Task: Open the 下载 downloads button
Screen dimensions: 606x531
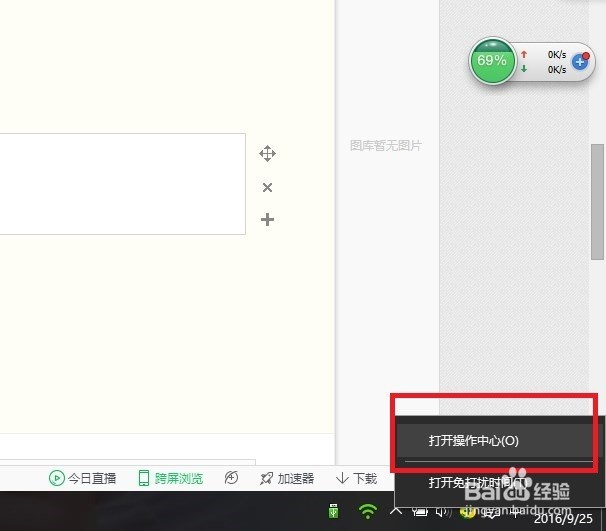Action: (356, 478)
